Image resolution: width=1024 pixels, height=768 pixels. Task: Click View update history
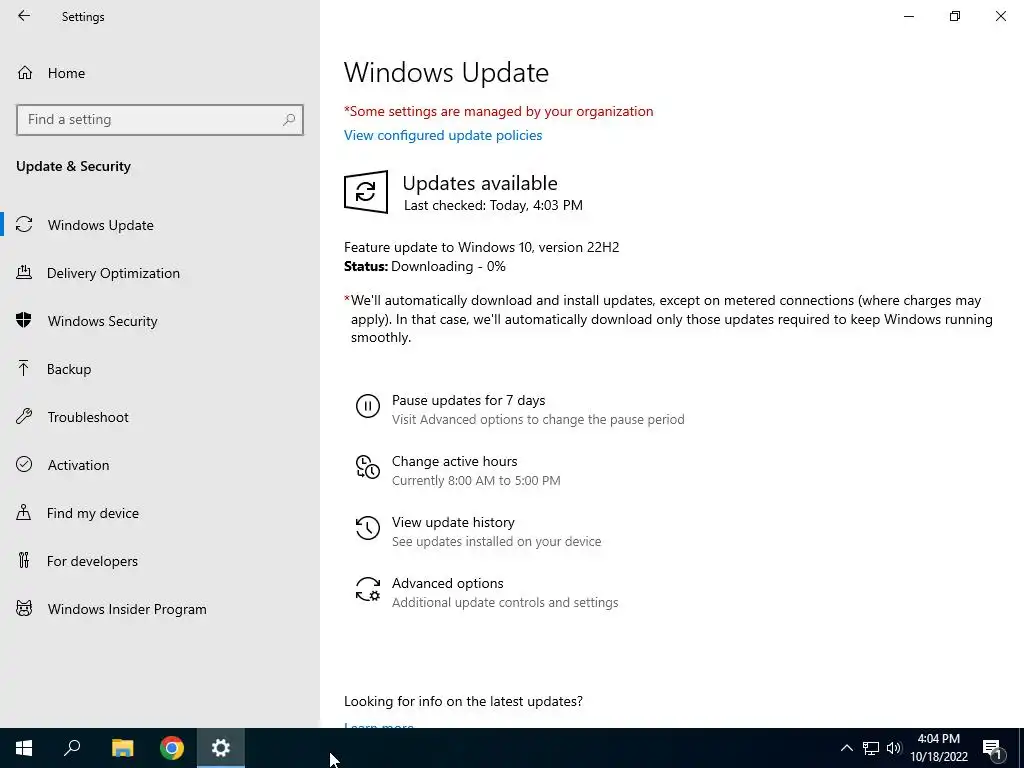point(453,522)
